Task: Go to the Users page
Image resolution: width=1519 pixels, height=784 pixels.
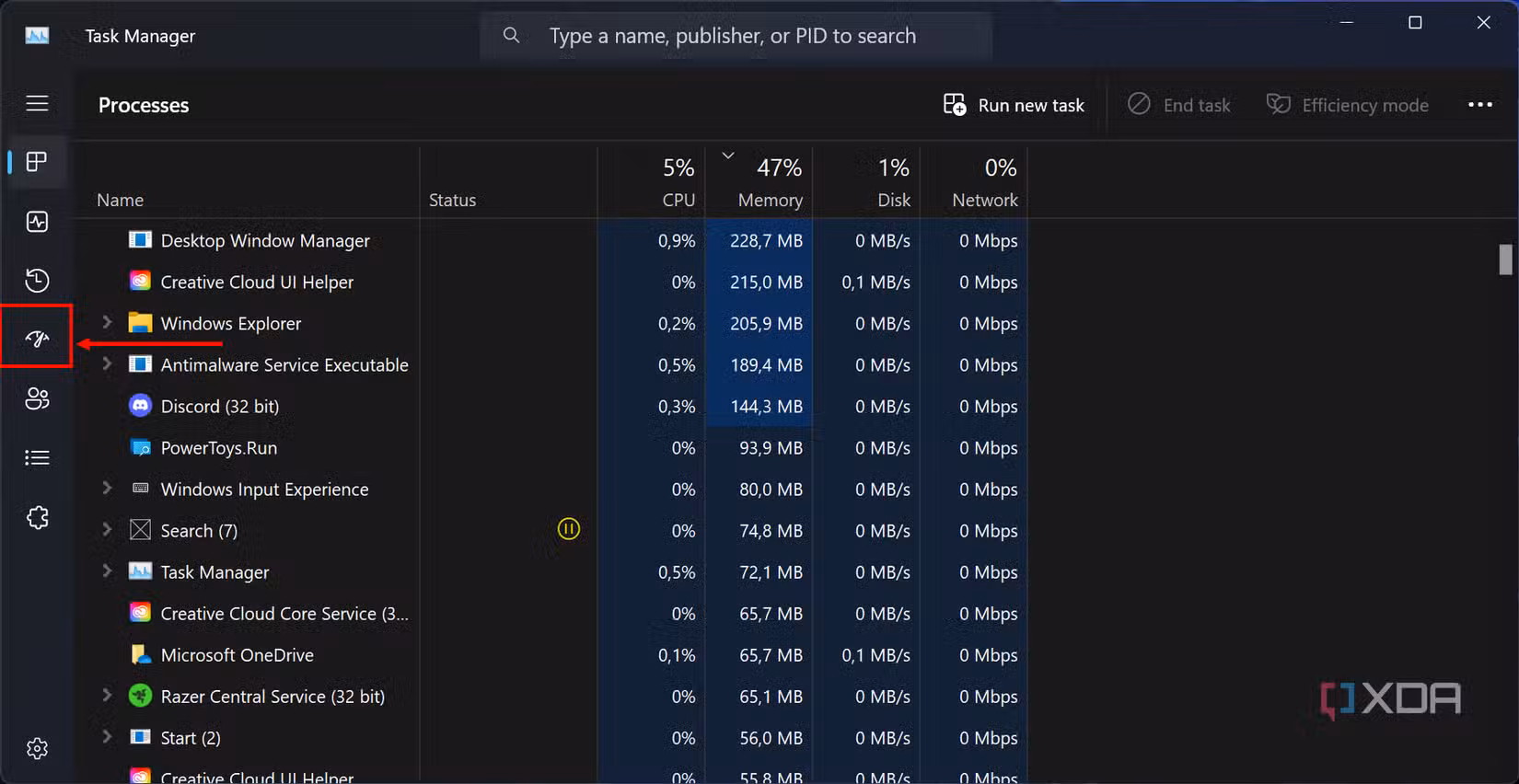Action: [37, 398]
